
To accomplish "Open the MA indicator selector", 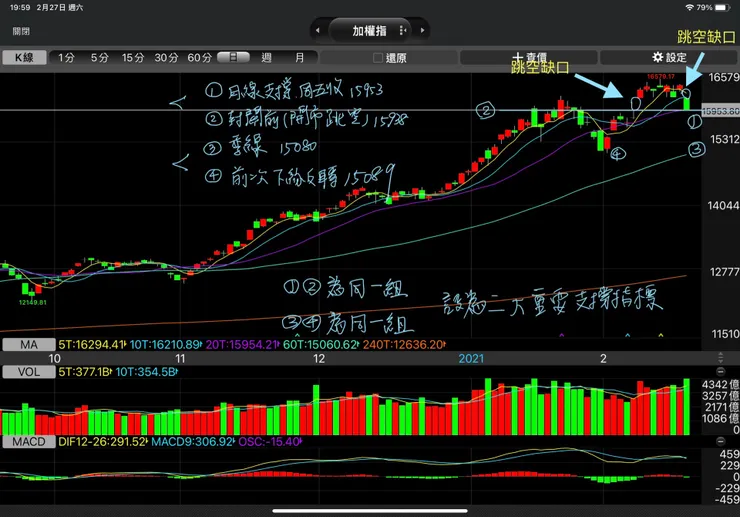I will (29, 345).
